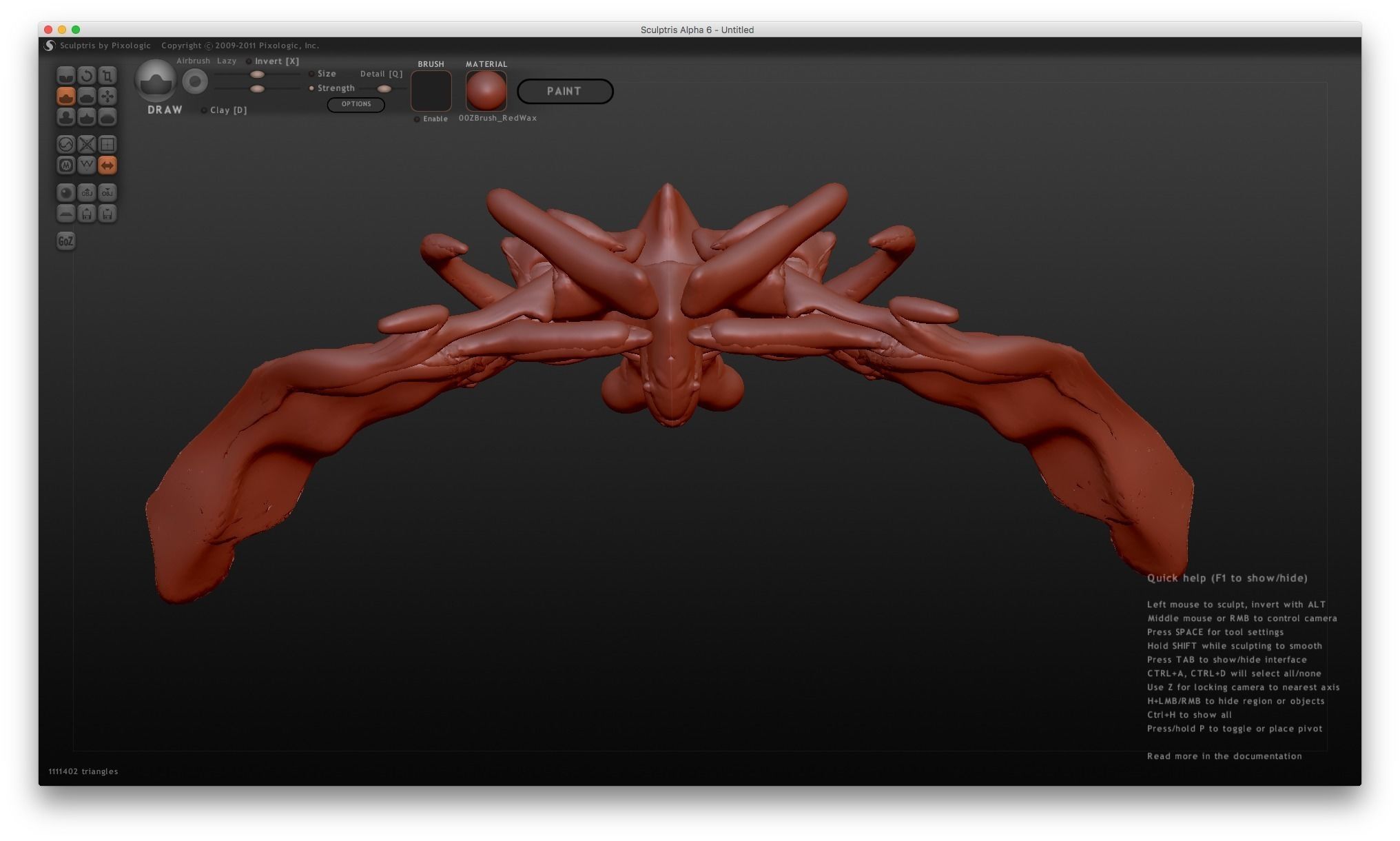Toggle the Size pressure dot

click(311, 74)
